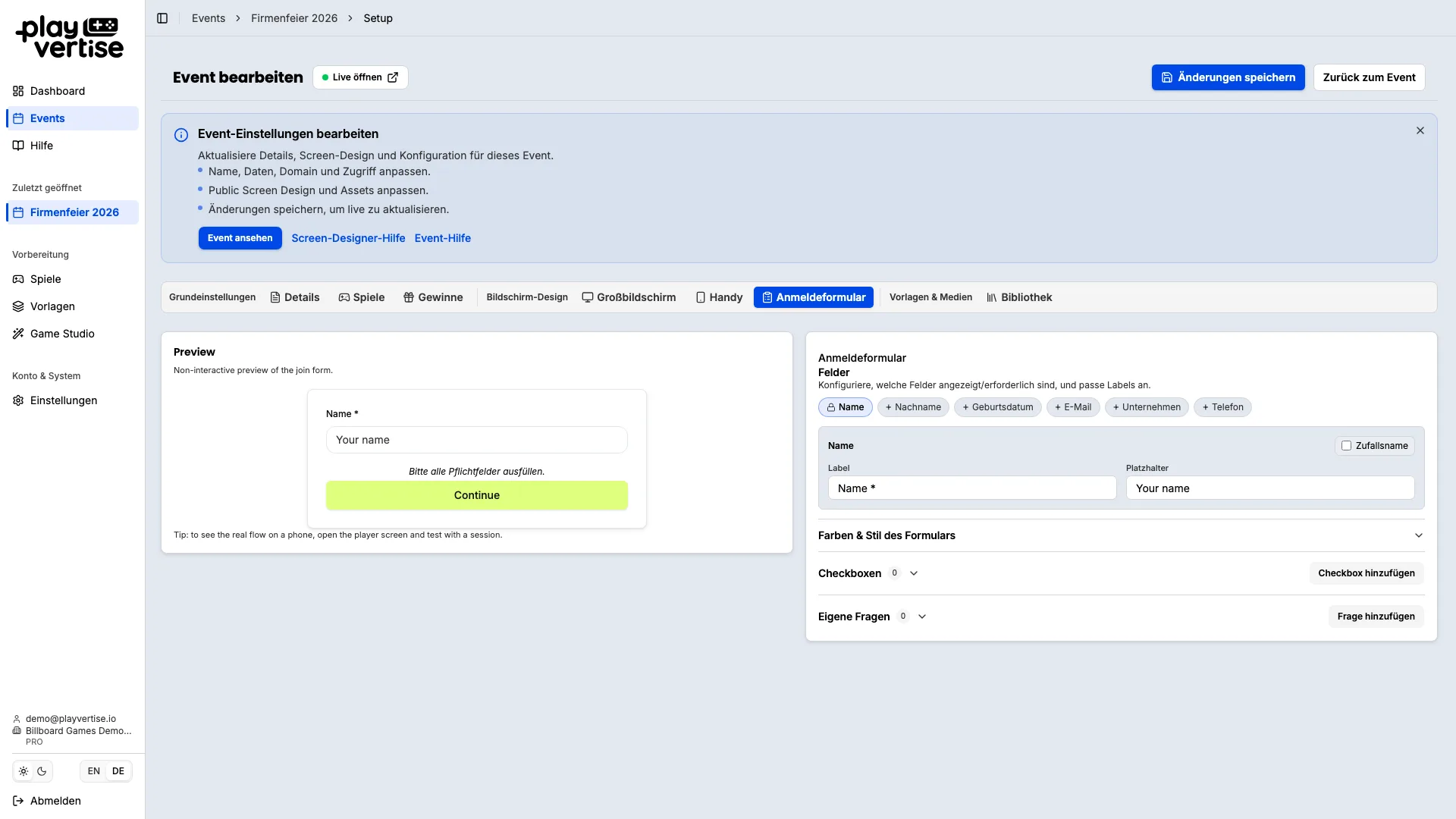Click the info circle icon in banner

pos(181,135)
